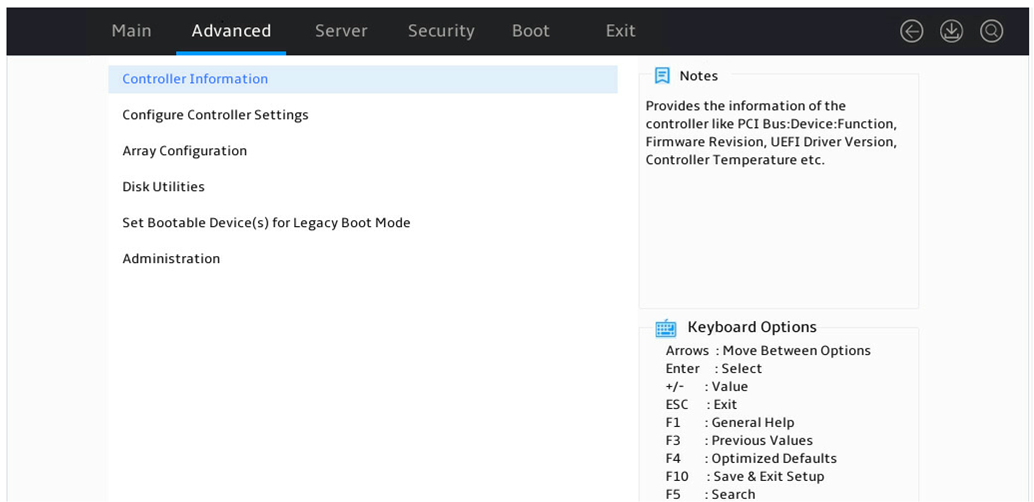The height and width of the screenshot is (502, 1034).
Task: Click the Keyboard Options keyboard icon
Action: coord(666,328)
